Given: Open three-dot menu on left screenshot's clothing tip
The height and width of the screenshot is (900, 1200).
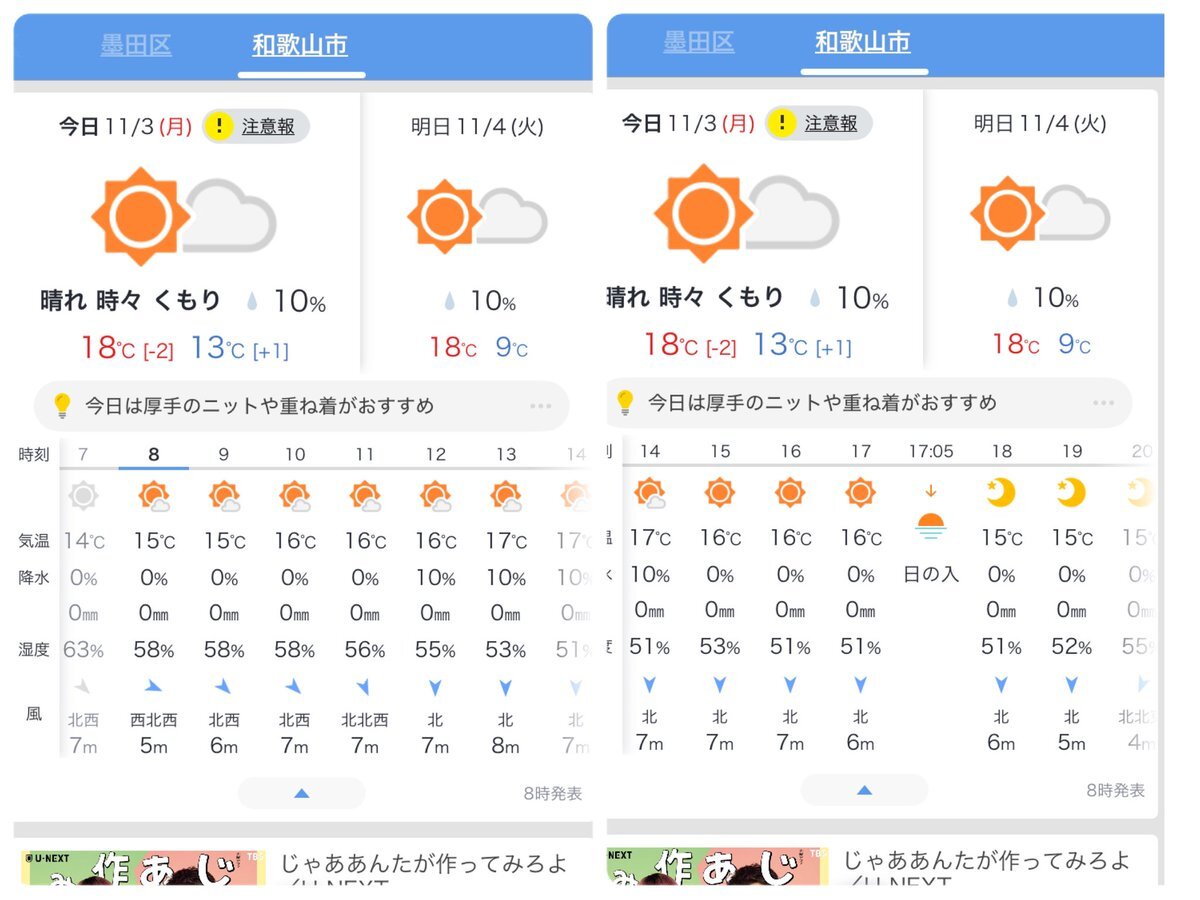Looking at the screenshot, I should (540, 406).
